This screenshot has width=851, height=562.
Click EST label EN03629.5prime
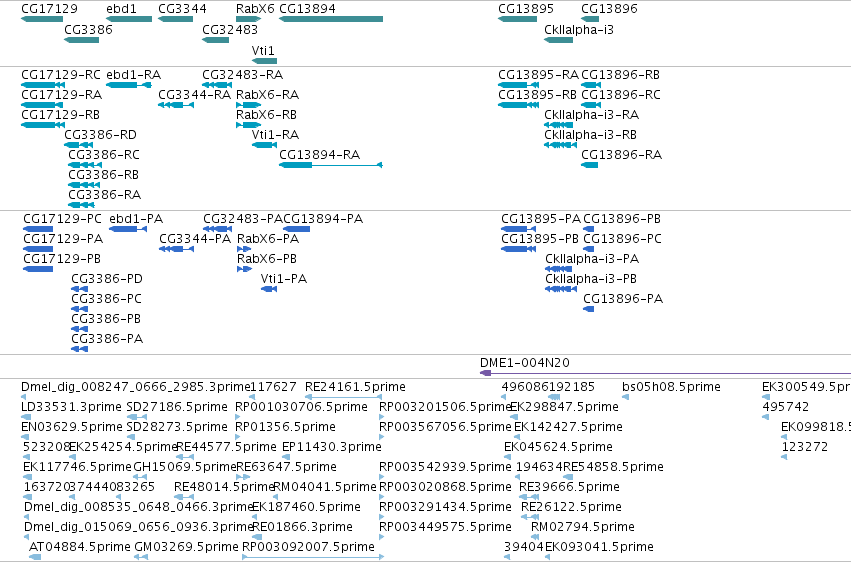72,426
